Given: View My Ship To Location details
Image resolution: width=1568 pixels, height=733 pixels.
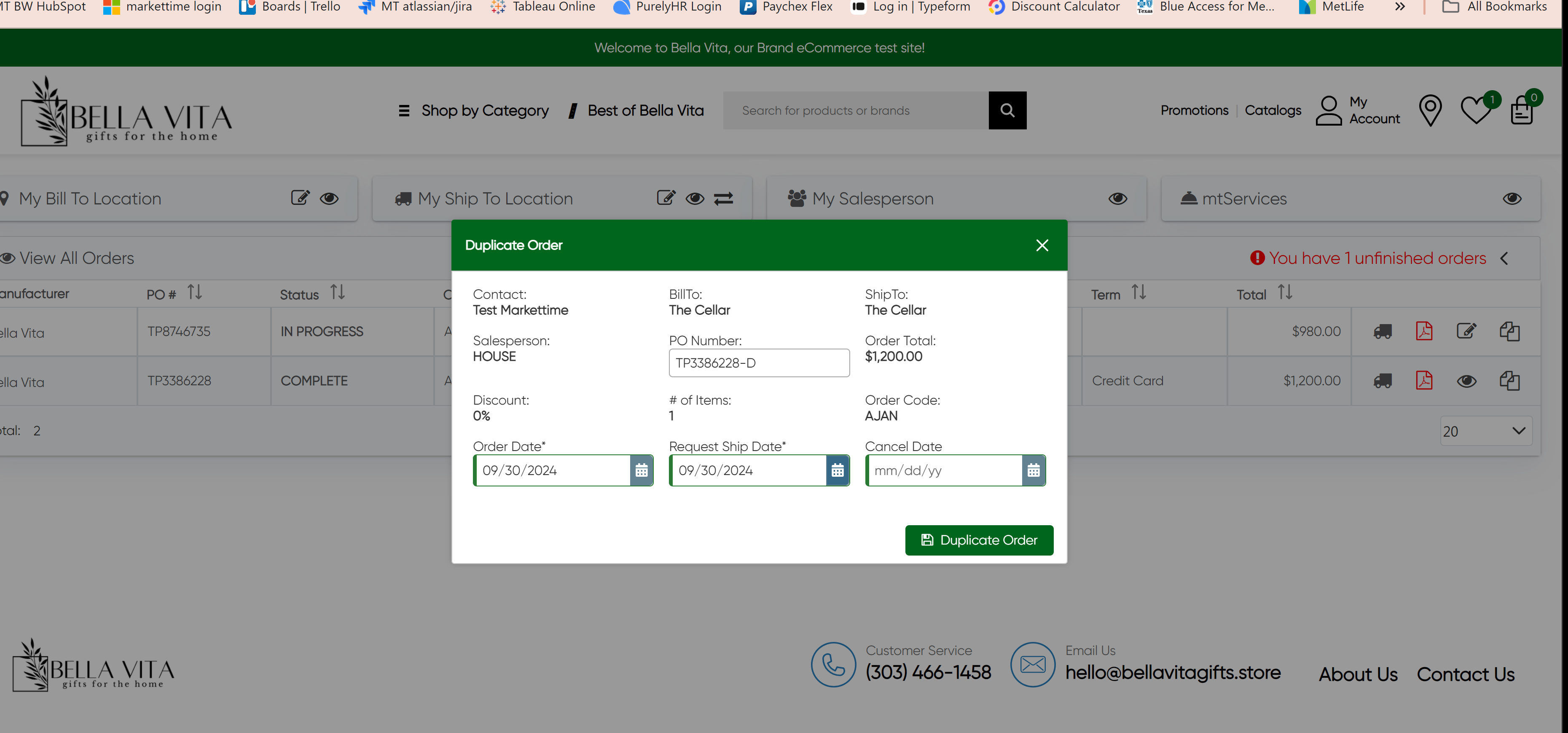Looking at the screenshot, I should click(x=695, y=199).
